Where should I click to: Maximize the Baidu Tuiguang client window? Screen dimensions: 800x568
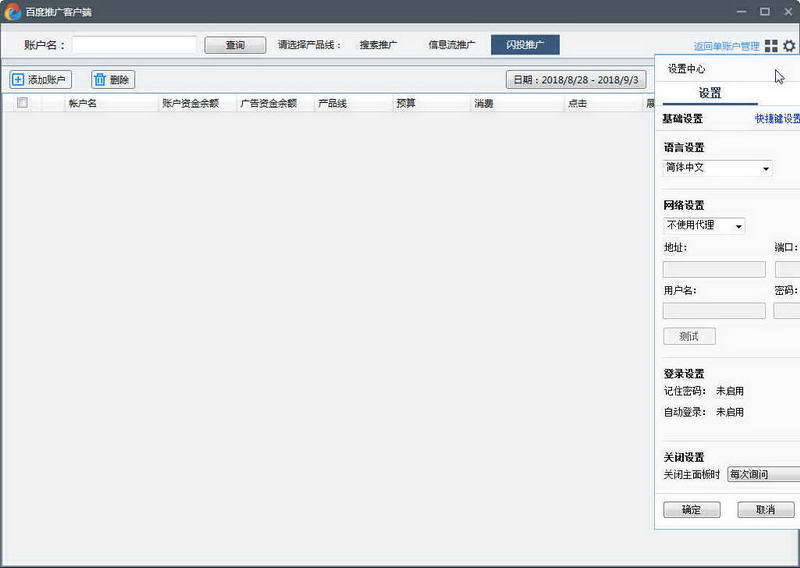765,11
